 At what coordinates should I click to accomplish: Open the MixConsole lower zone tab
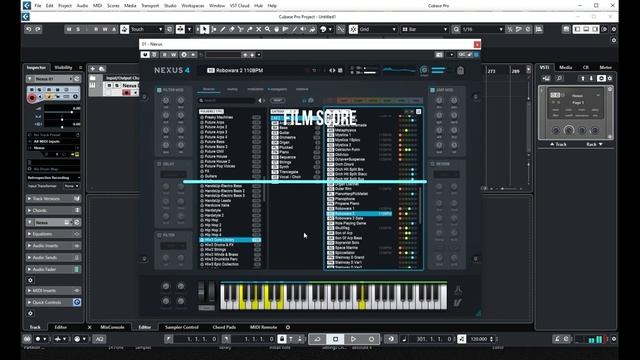pos(112,327)
